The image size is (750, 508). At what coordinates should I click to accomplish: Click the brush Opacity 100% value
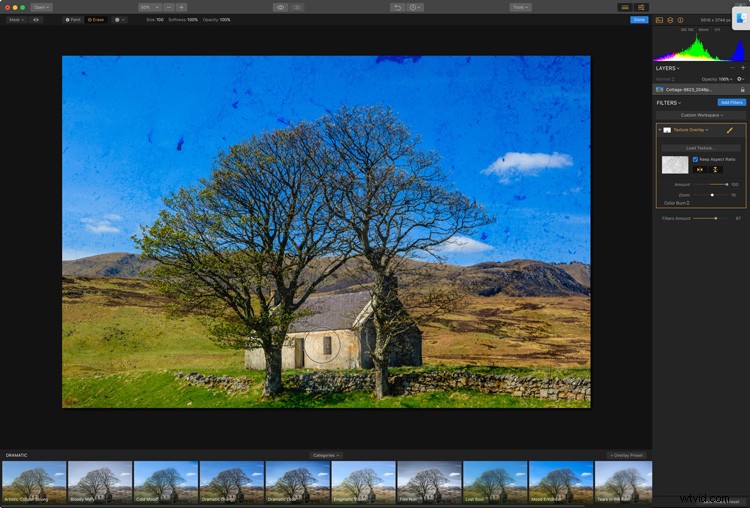tap(217, 20)
